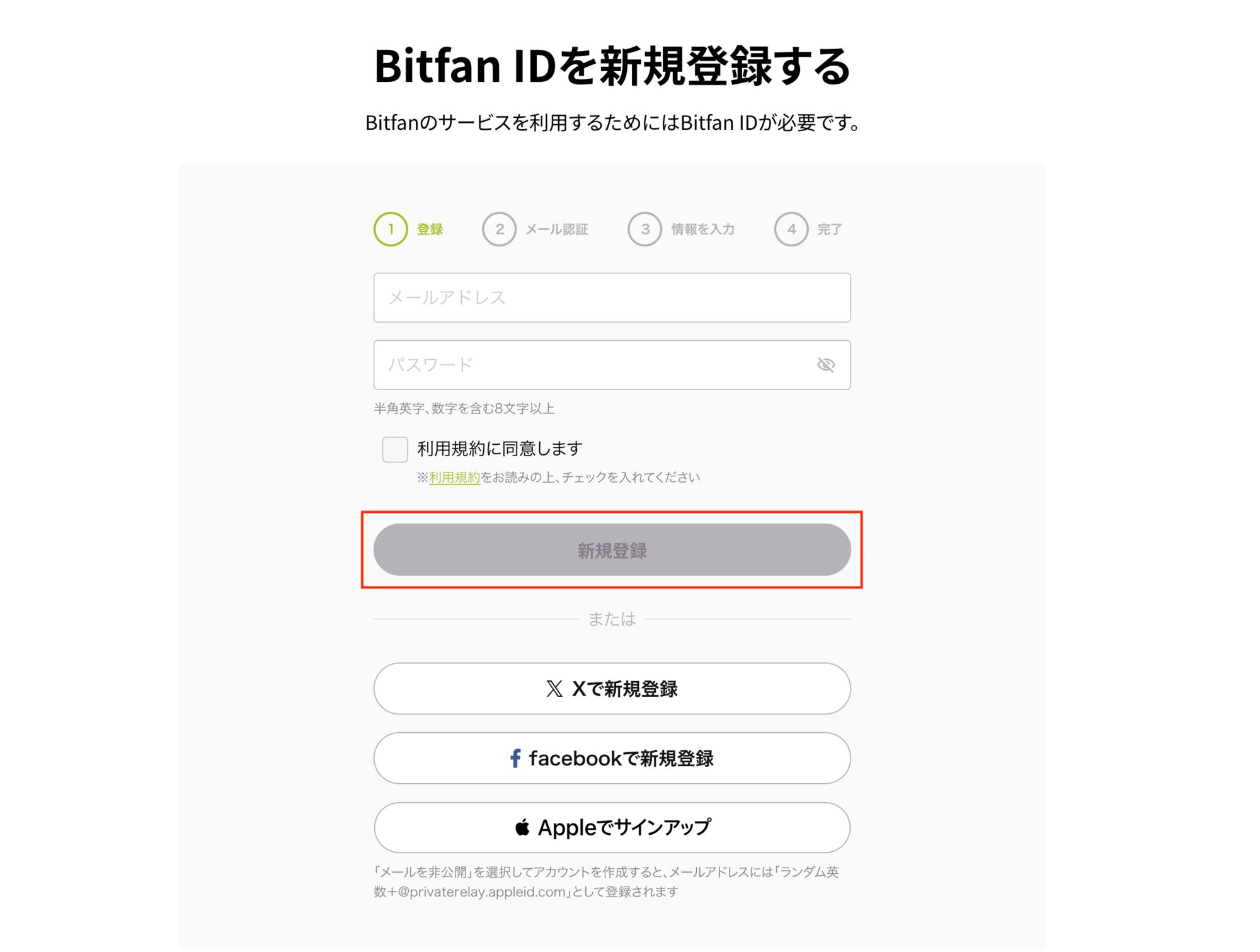Check the 利用規約に同意します checkbox

click(395, 449)
